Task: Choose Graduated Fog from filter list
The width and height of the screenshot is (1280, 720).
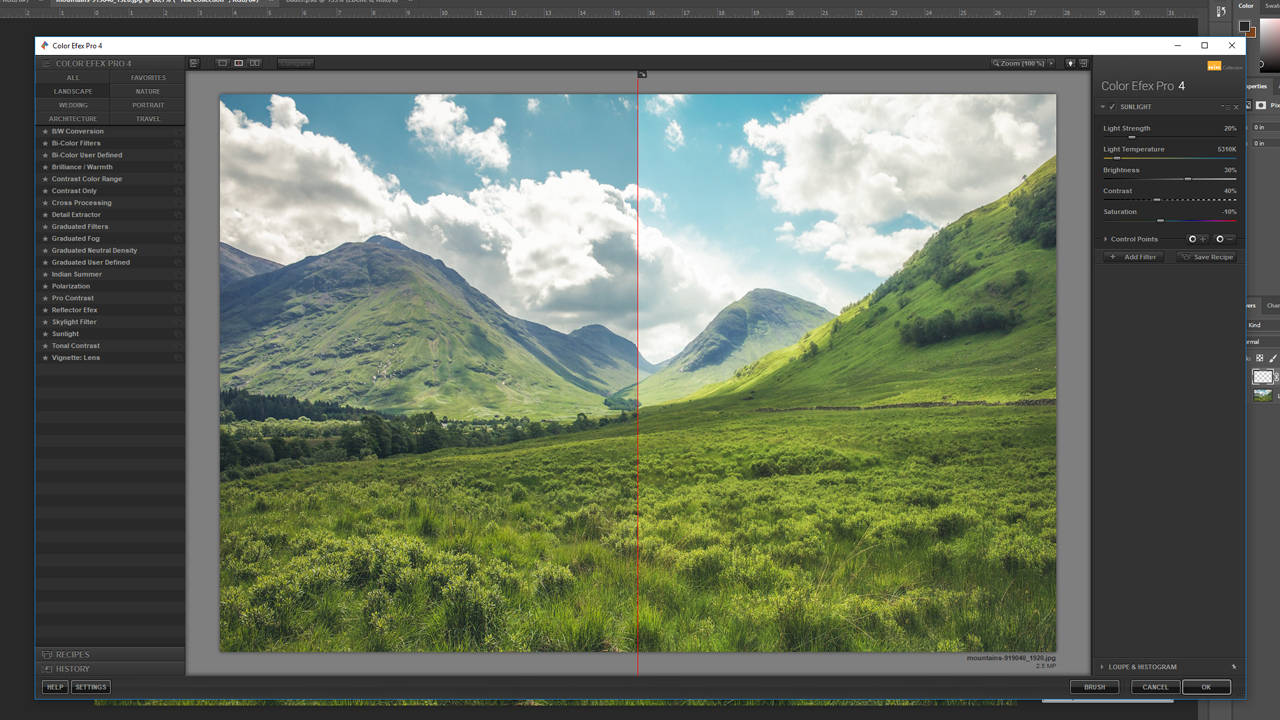Action: 76,239
